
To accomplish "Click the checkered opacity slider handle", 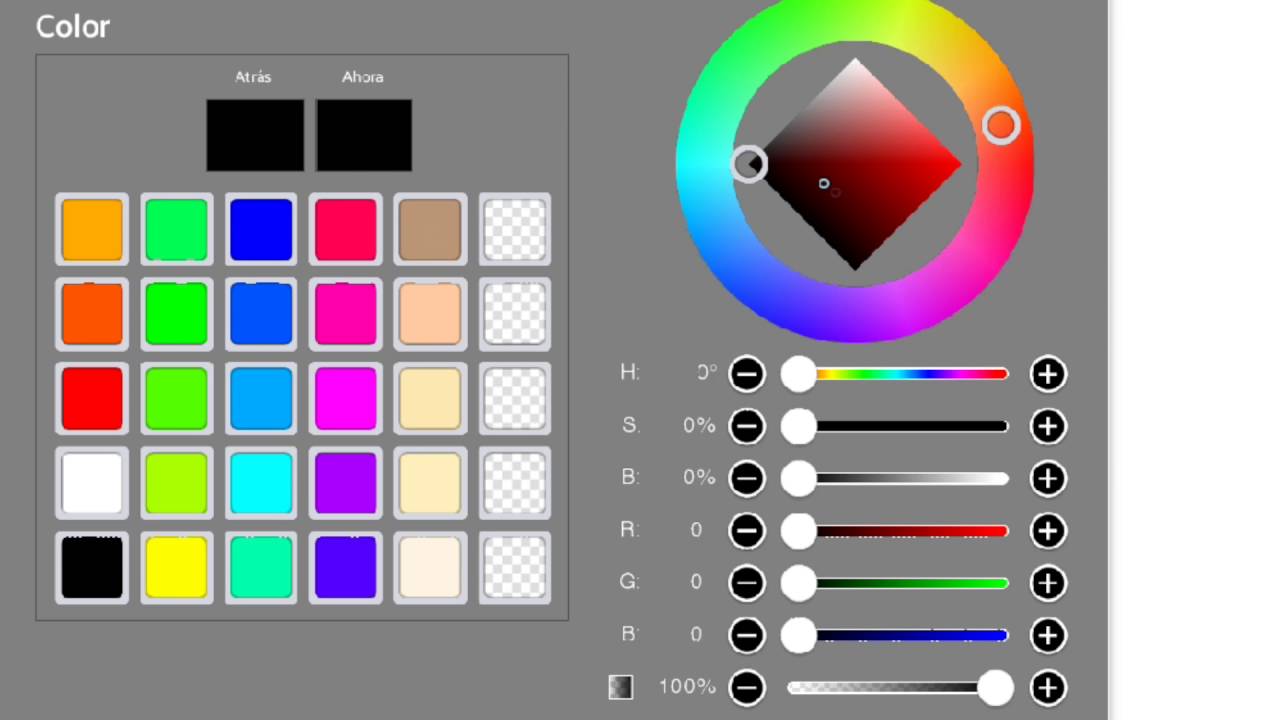I will (x=995, y=687).
